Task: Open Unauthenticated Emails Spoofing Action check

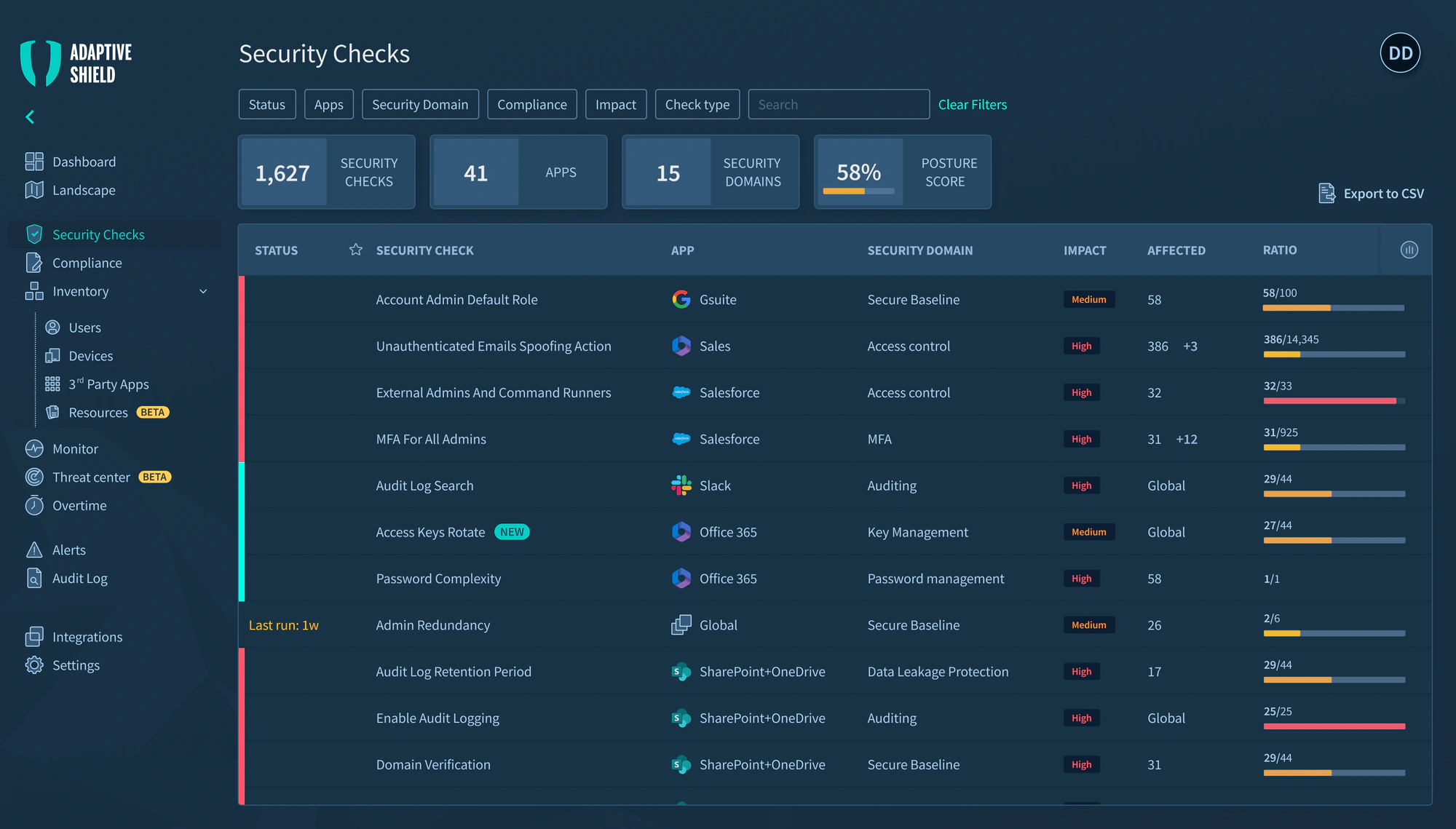Action: point(494,346)
